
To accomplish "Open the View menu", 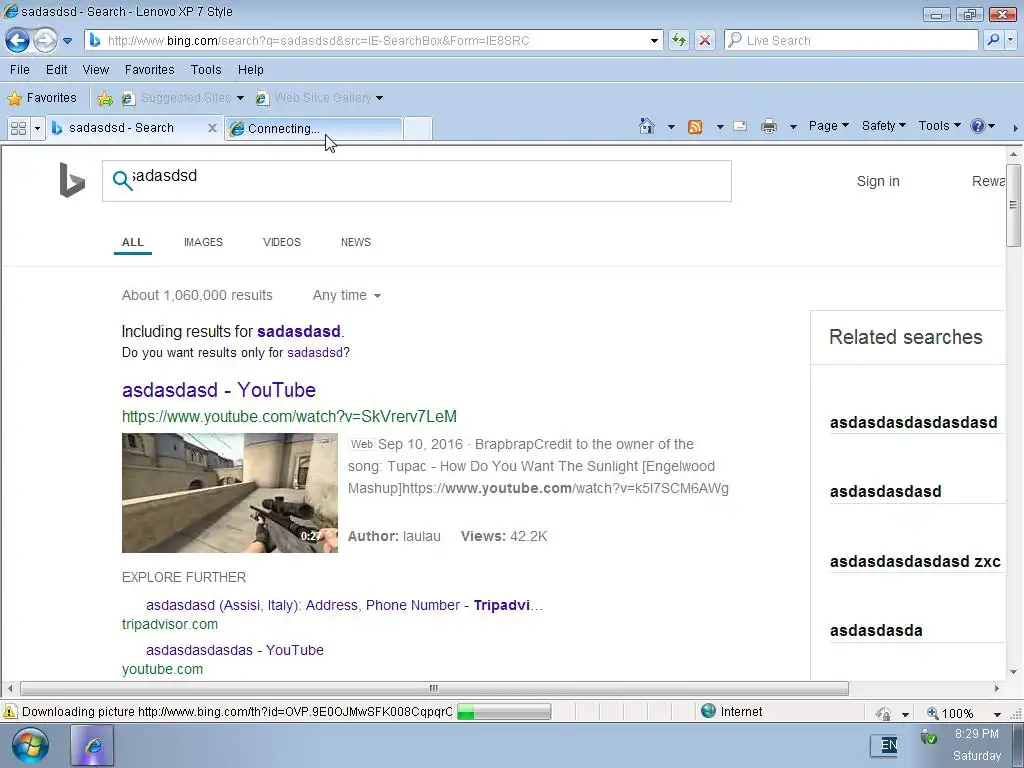I will [95, 70].
